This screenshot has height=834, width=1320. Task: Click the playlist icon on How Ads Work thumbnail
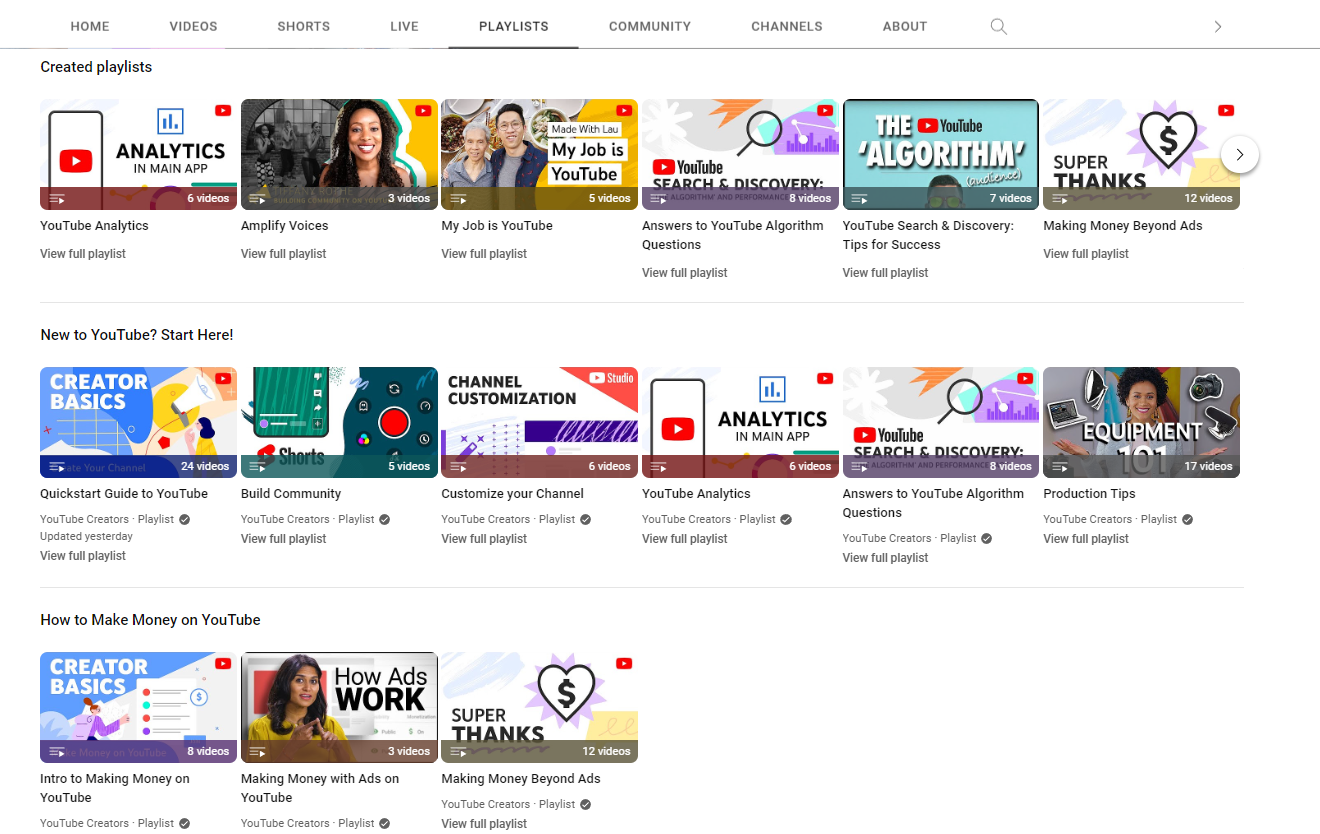tap(258, 751)
